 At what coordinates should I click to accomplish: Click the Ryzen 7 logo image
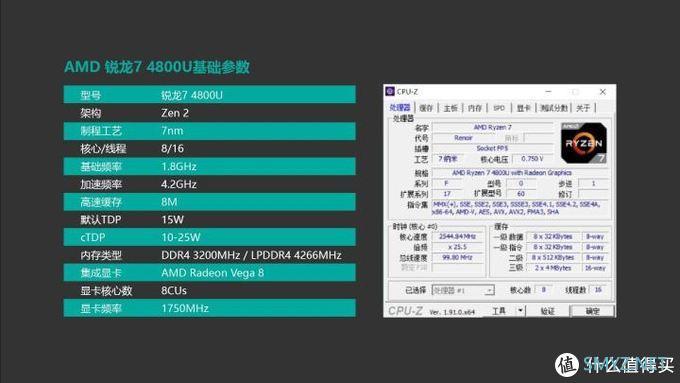point(583,143)
